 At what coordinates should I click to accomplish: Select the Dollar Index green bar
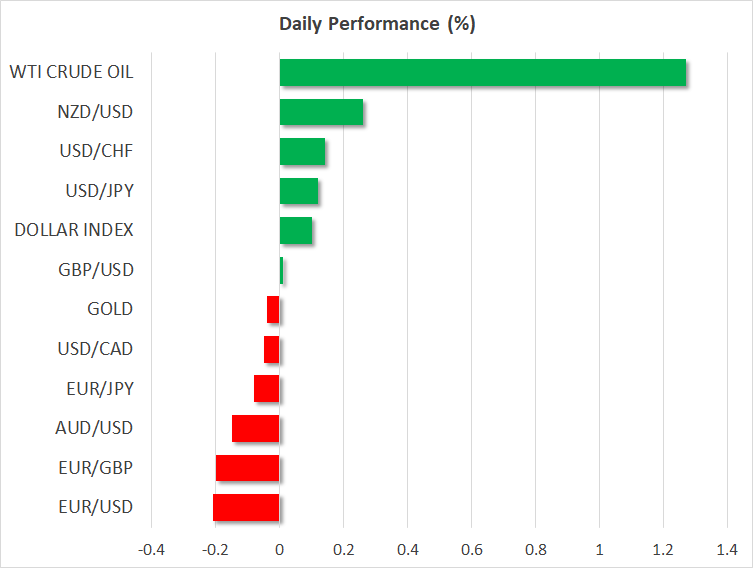pos(296,231)
